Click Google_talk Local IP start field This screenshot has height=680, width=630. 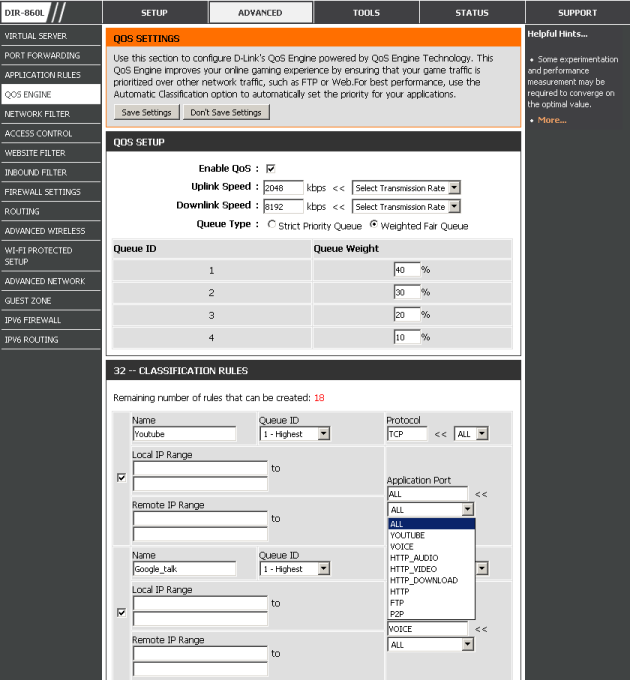click(x=200, y=603)
